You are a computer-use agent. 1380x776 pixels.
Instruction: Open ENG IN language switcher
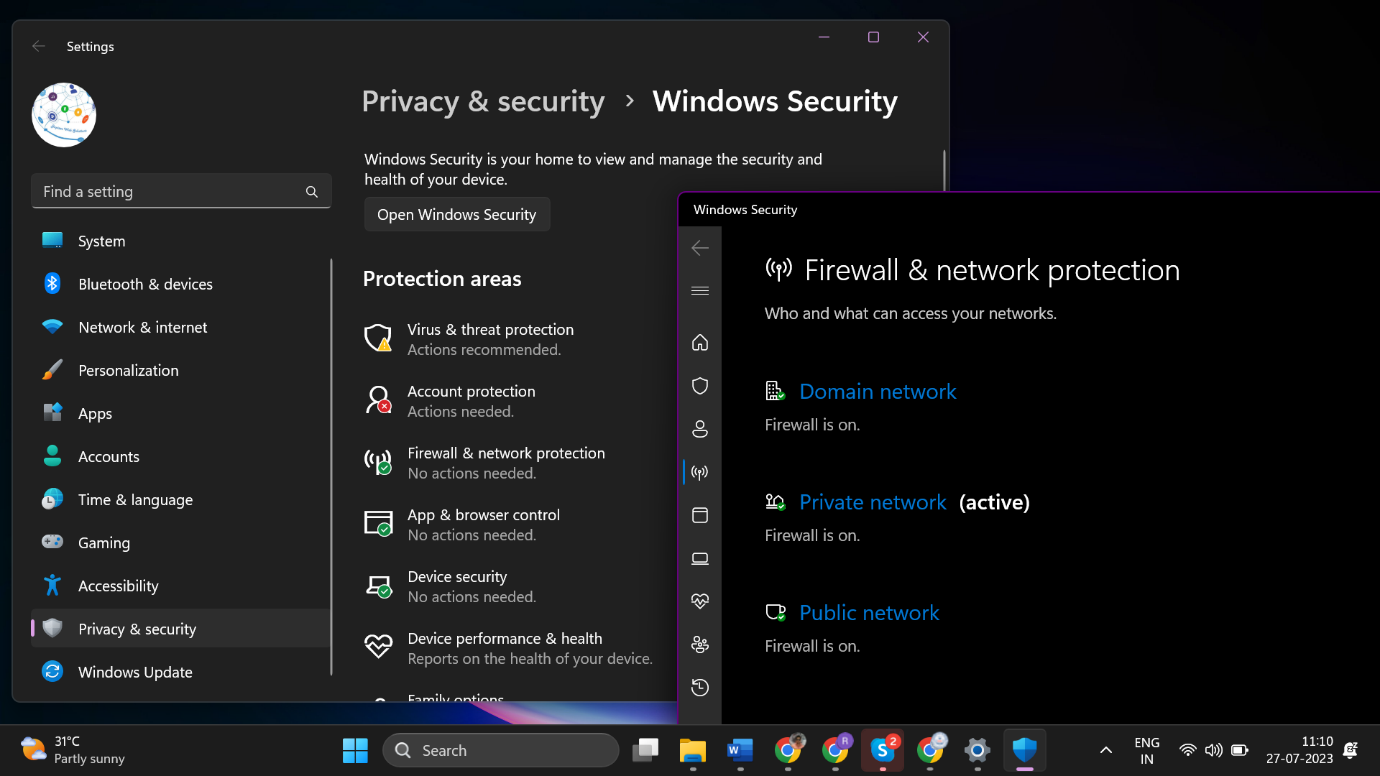coord(1147,750)
